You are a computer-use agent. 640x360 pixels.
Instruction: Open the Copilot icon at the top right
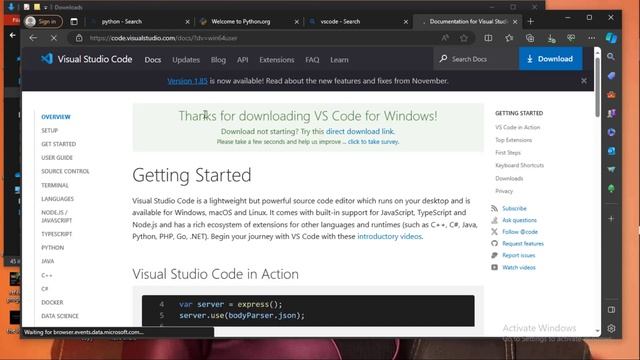(x=611, y=38)
